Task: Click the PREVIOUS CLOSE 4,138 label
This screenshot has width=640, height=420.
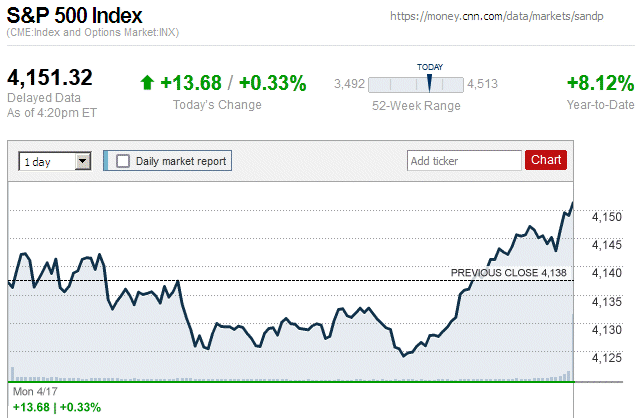Action: 509,273
